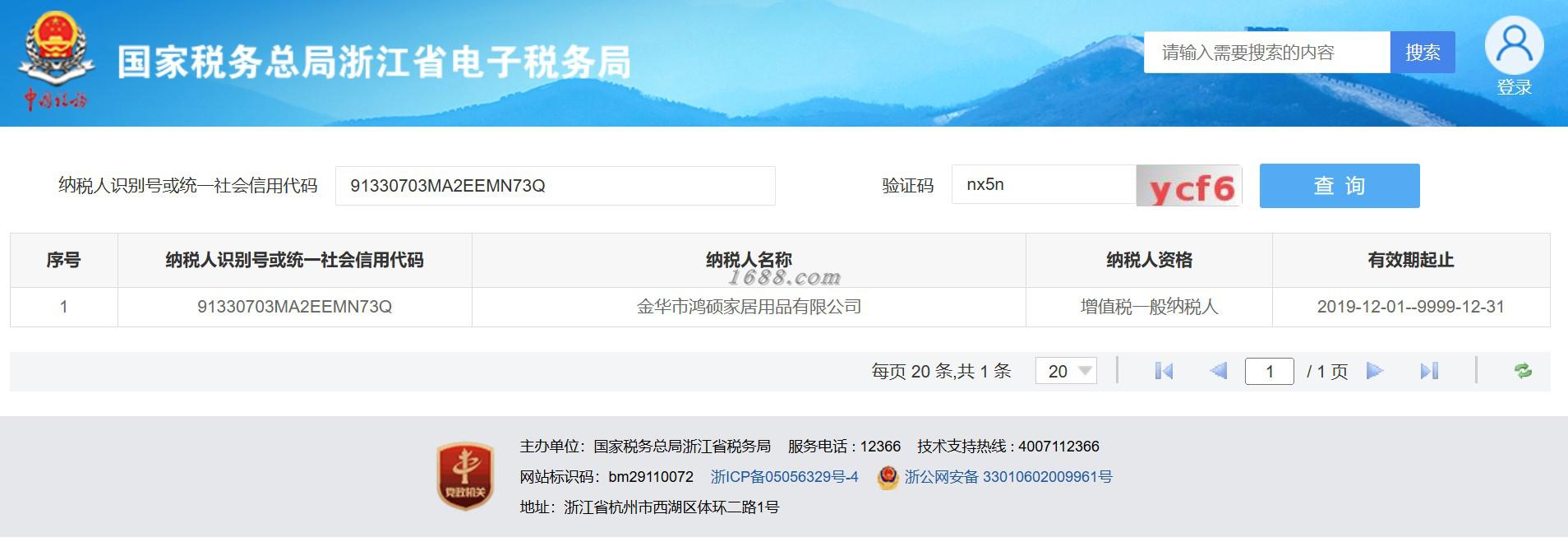This screenshot has width=1568, height=551.
Task: Click the tax bureau emblem logo
Action: [56, 62]
